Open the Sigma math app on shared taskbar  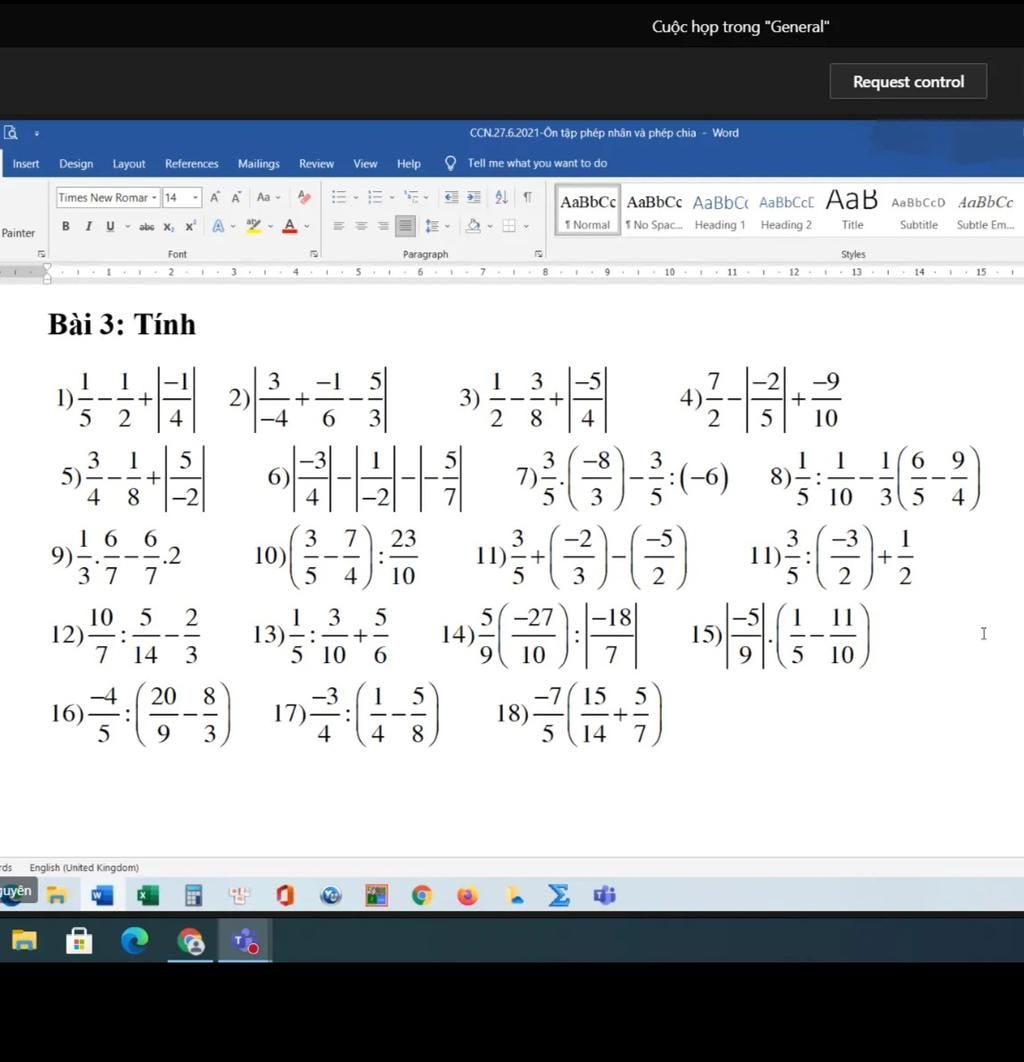(559, 895)
